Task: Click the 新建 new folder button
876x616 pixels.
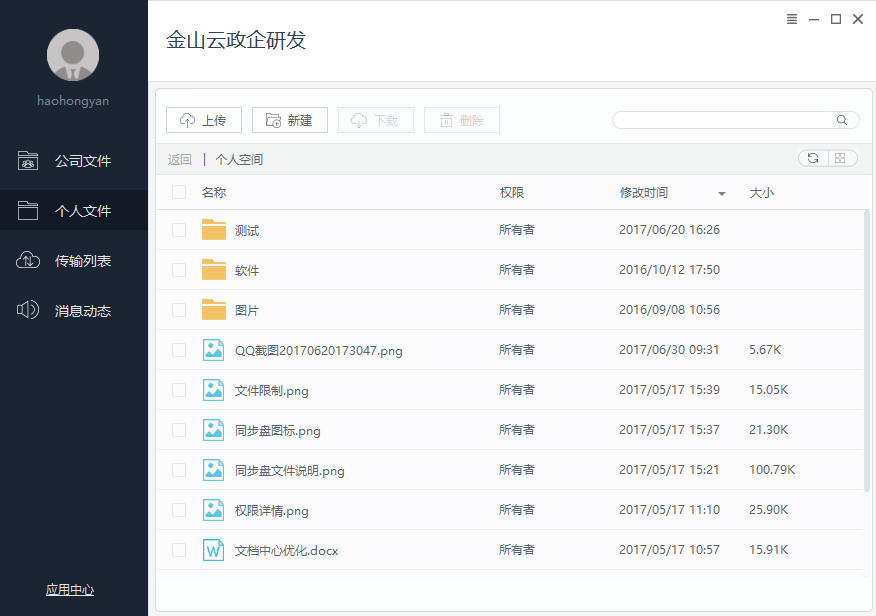Action: point(290,120)
